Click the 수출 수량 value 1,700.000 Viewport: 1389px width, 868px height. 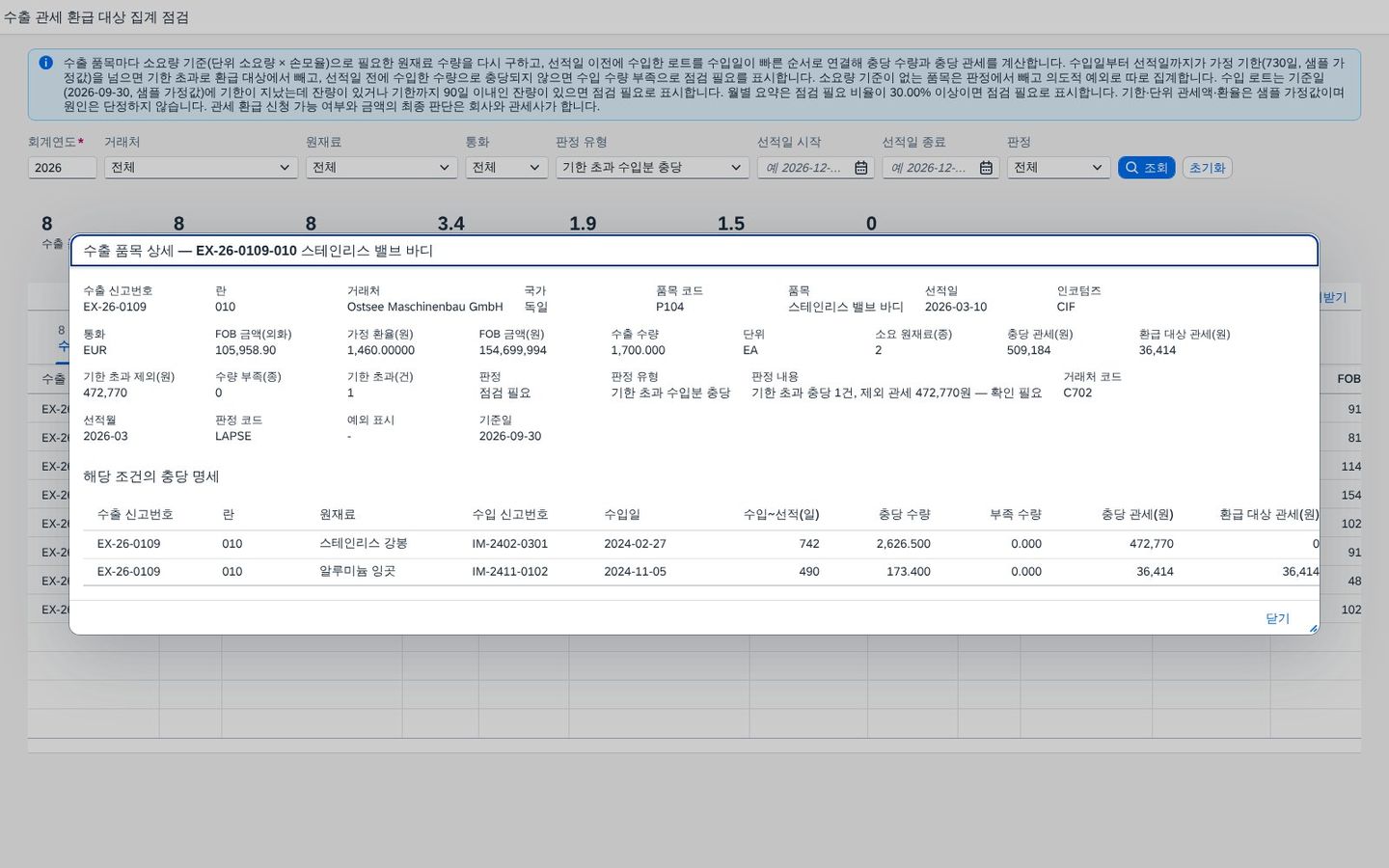(638, 351)
